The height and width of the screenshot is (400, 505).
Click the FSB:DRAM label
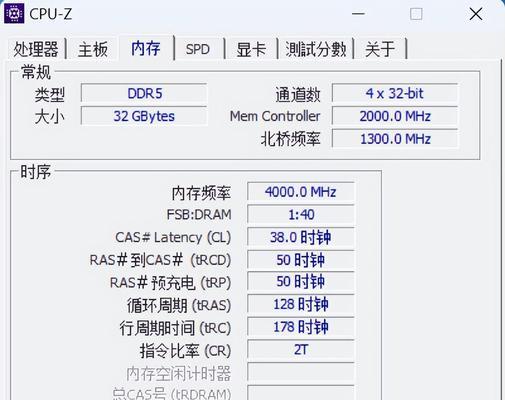click(x=199, y=215)
